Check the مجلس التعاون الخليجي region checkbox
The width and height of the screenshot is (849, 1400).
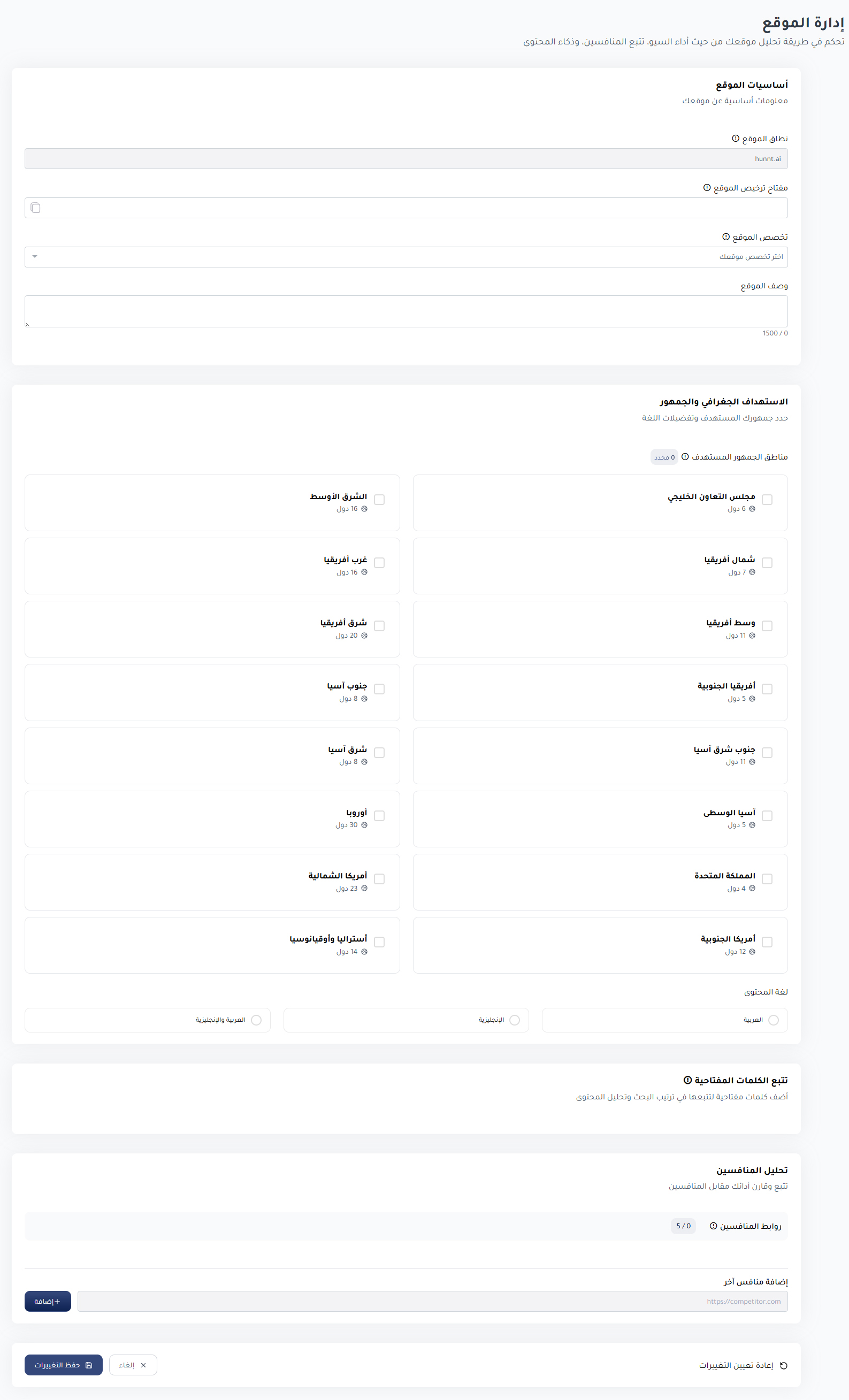pos(767,500)
